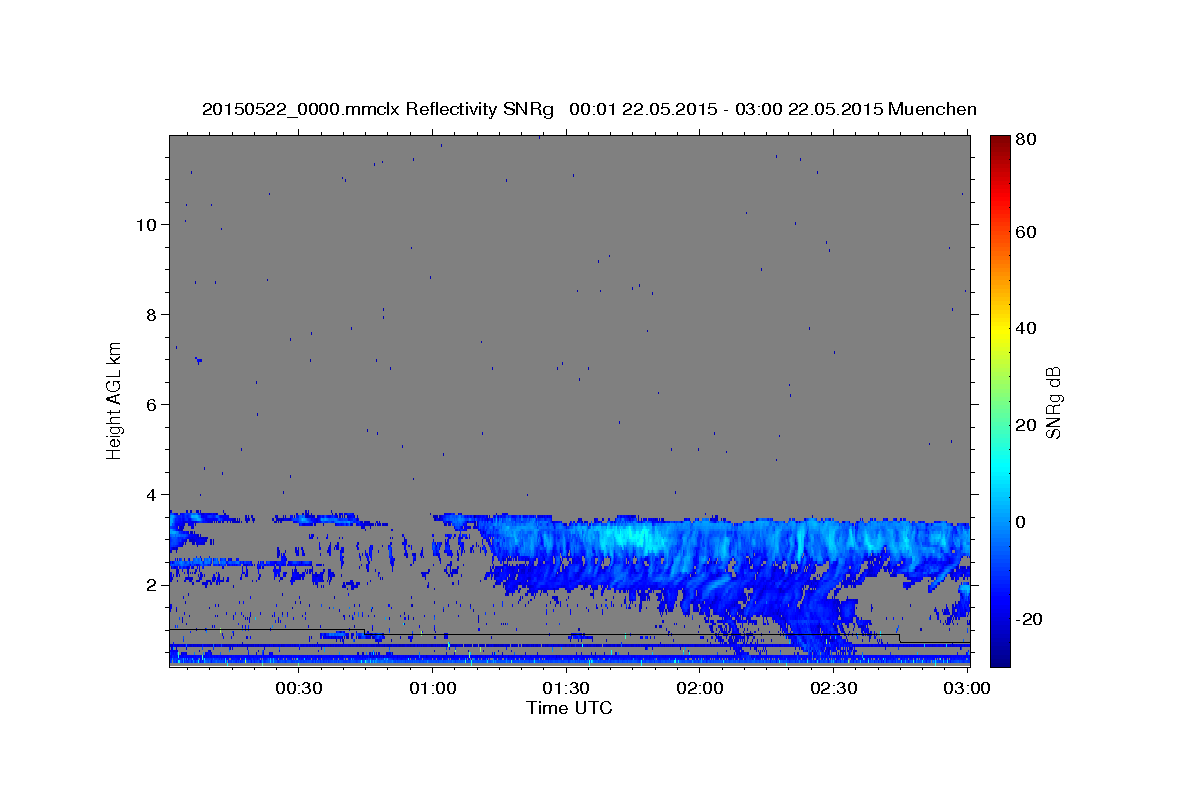Image resolution: width=1200 pixels, height=800 pixels.
Task: Click the 'SNRg dB' colorbar label
Action: point(1053,401)
